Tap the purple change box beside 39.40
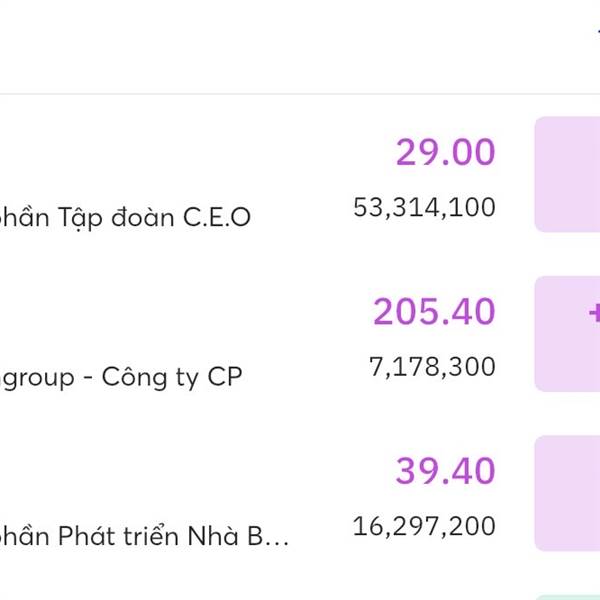The image size is (600, 600). (x=567, y=493)
